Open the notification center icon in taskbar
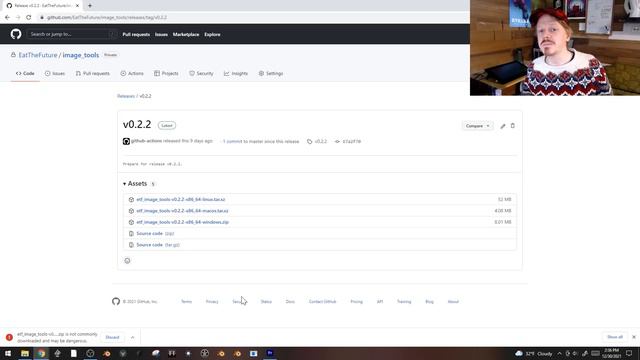This screenshot has width=640, height=360. [x=629, y=353]
